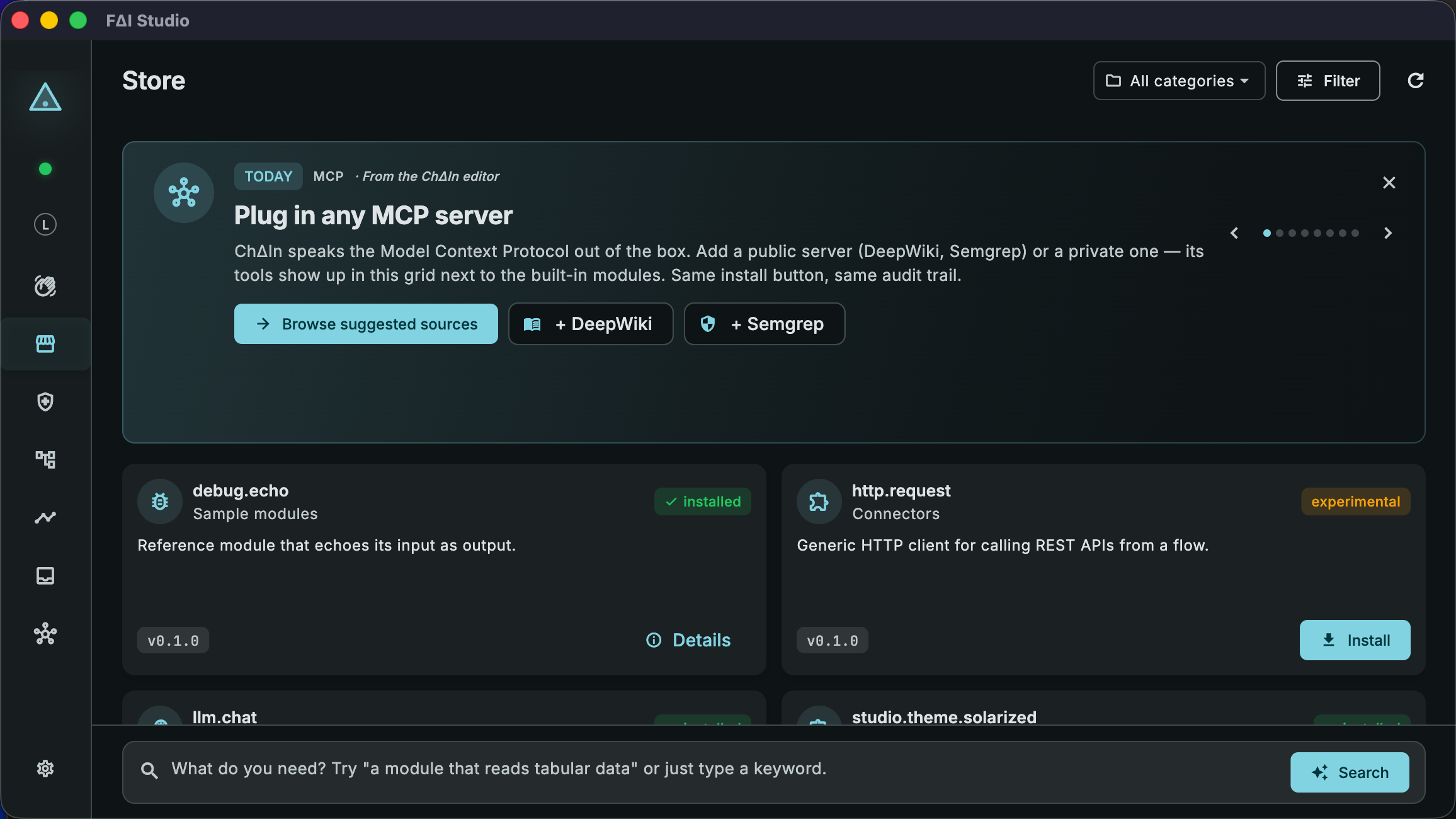Go to previous banner slide
Viewport: 1456px width, 819px height.
[x=1234, y=233]
